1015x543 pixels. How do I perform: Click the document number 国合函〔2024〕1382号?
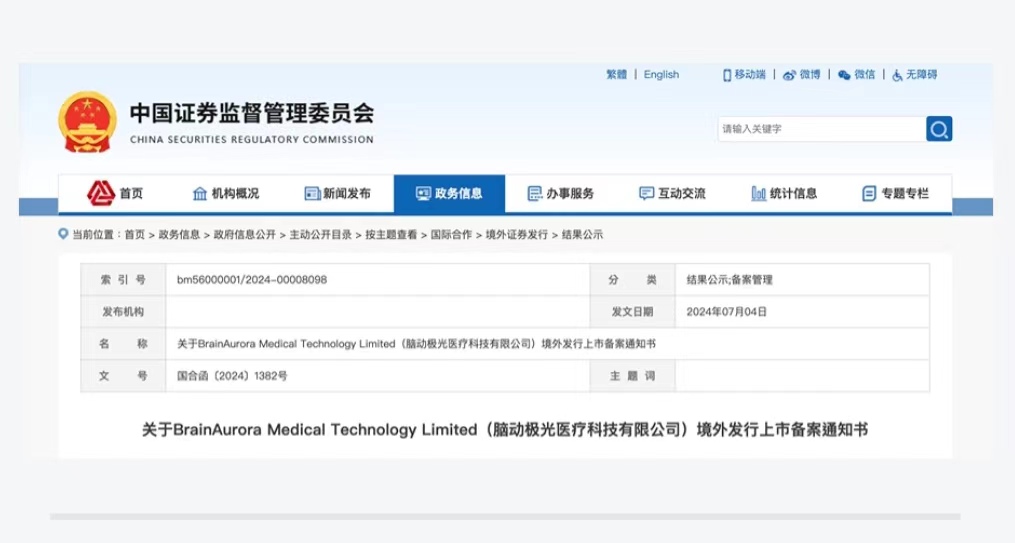pos(232,375)
